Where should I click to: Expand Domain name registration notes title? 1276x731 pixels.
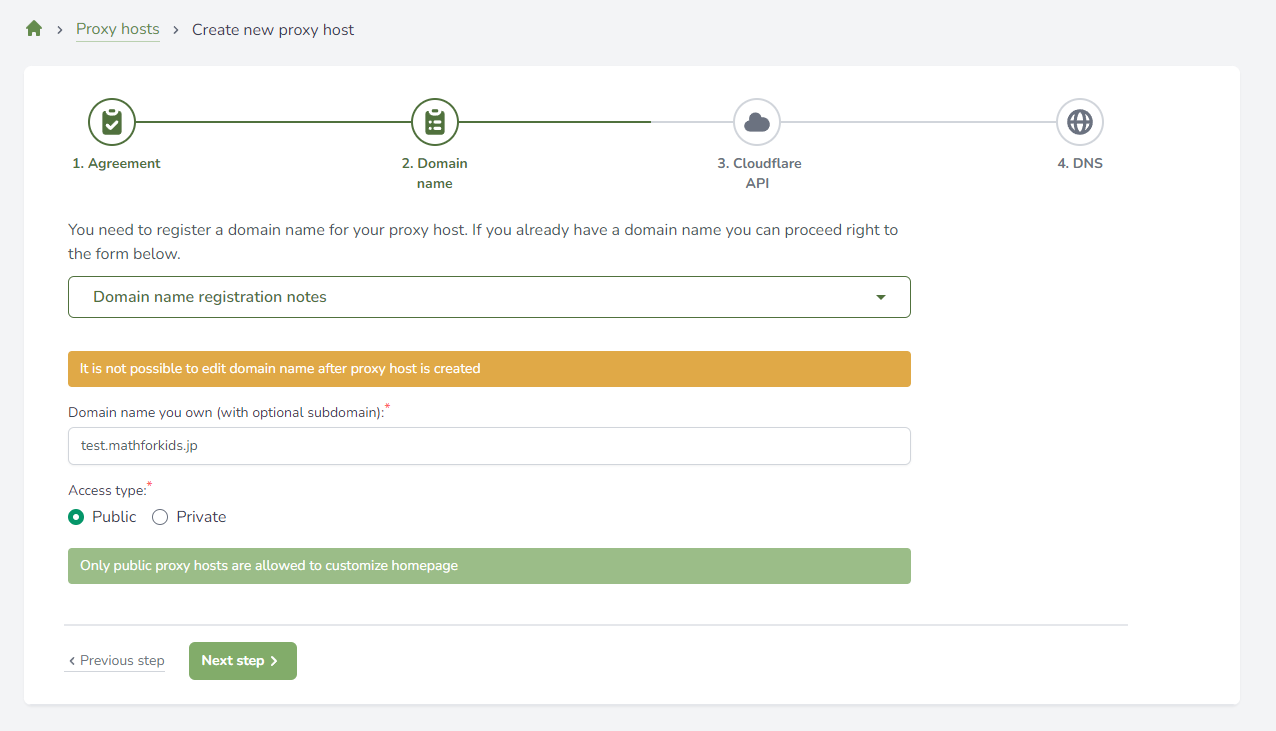210,297
